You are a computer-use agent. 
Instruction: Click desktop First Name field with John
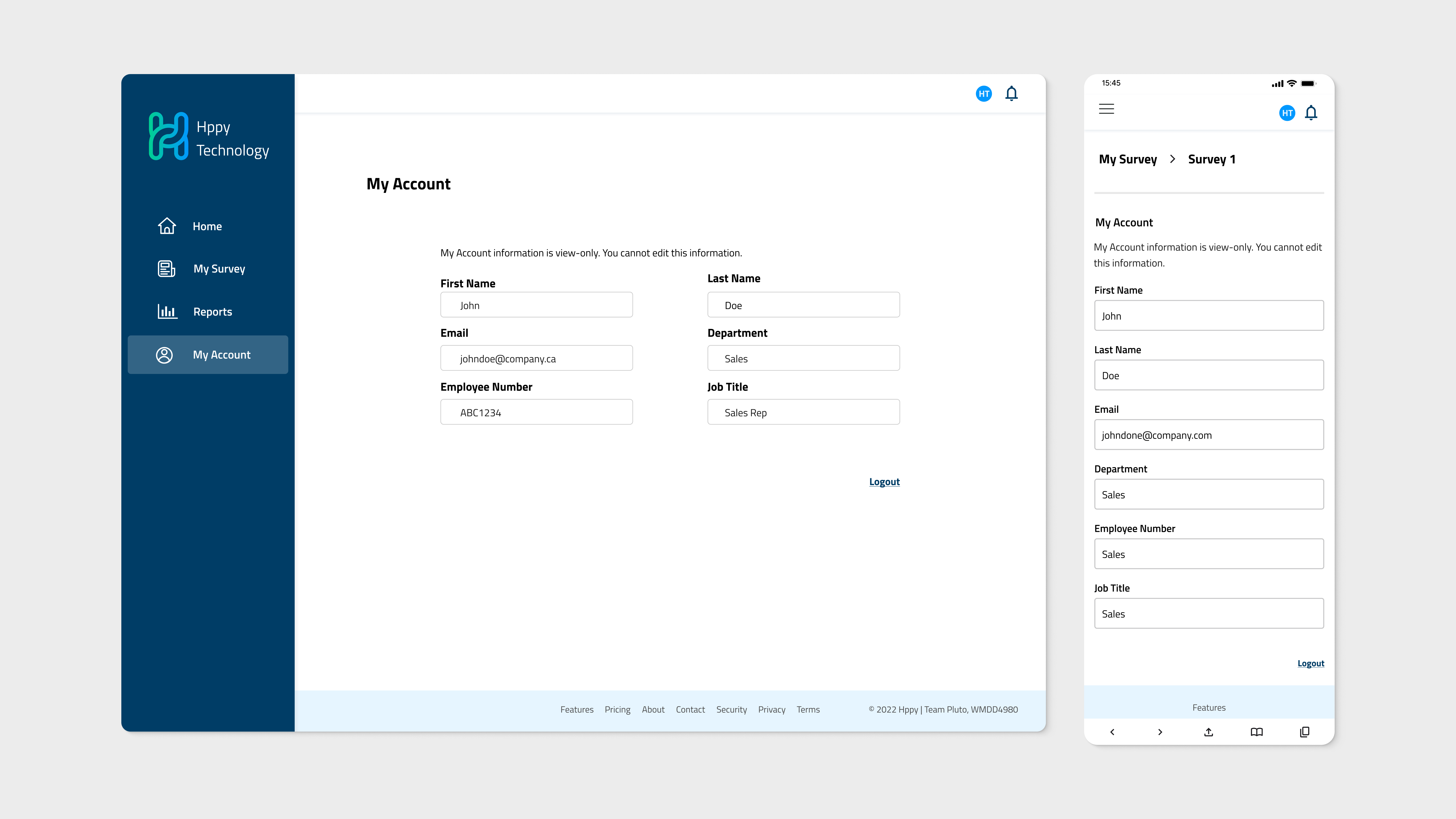point(536,305)
